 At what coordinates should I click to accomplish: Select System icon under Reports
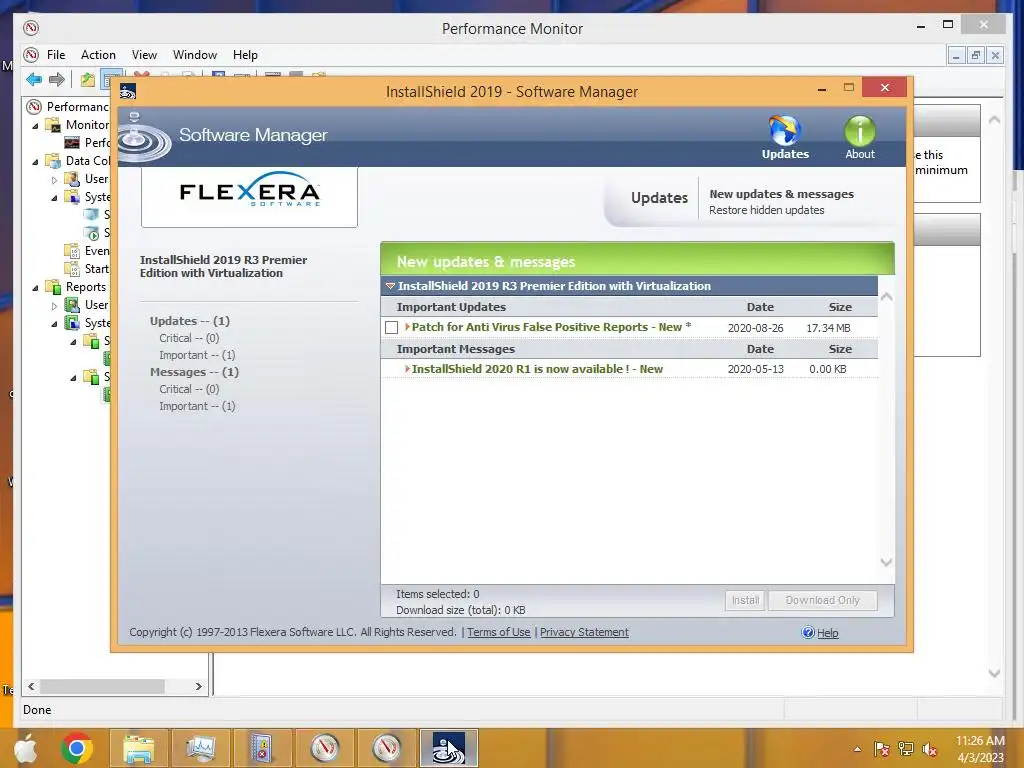coord(72,323)
